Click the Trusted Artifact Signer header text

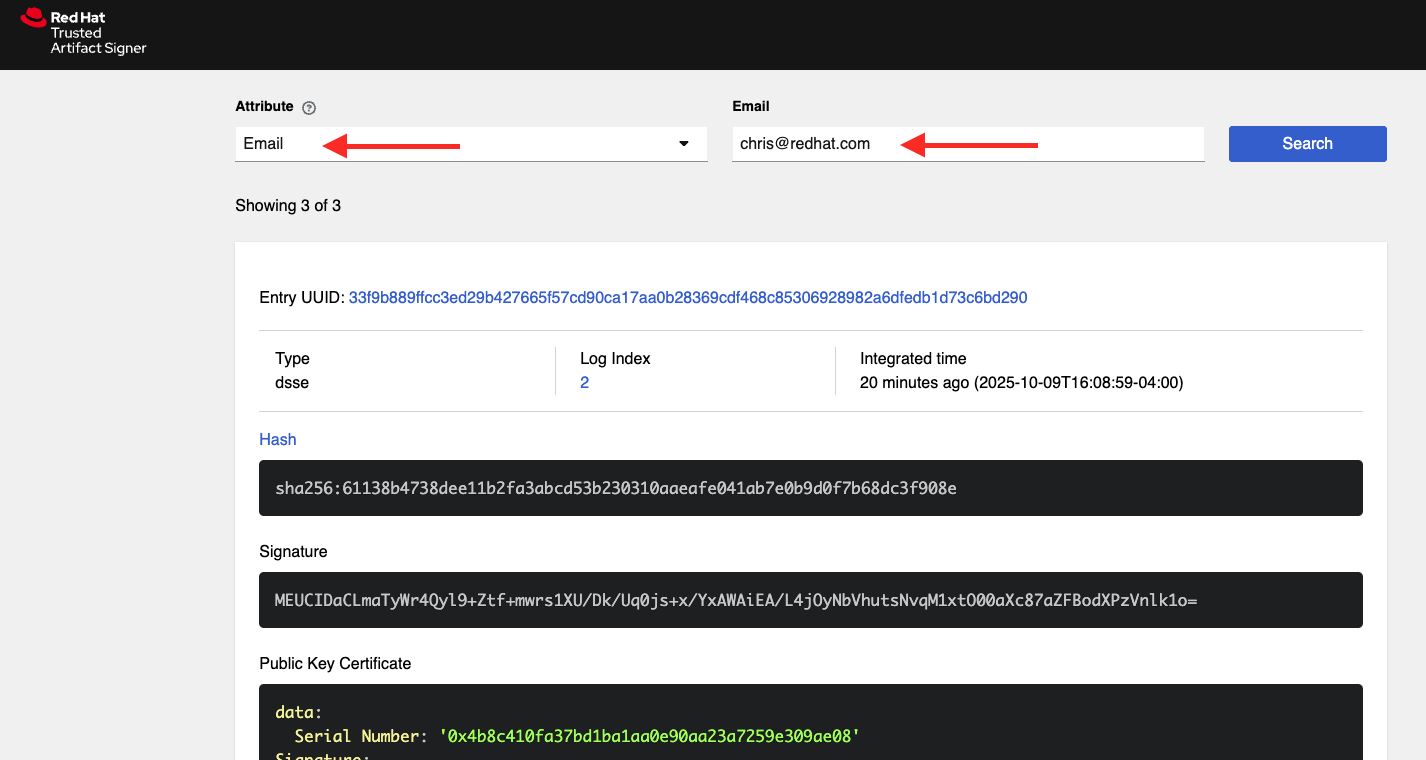click(x=98, y=41)
